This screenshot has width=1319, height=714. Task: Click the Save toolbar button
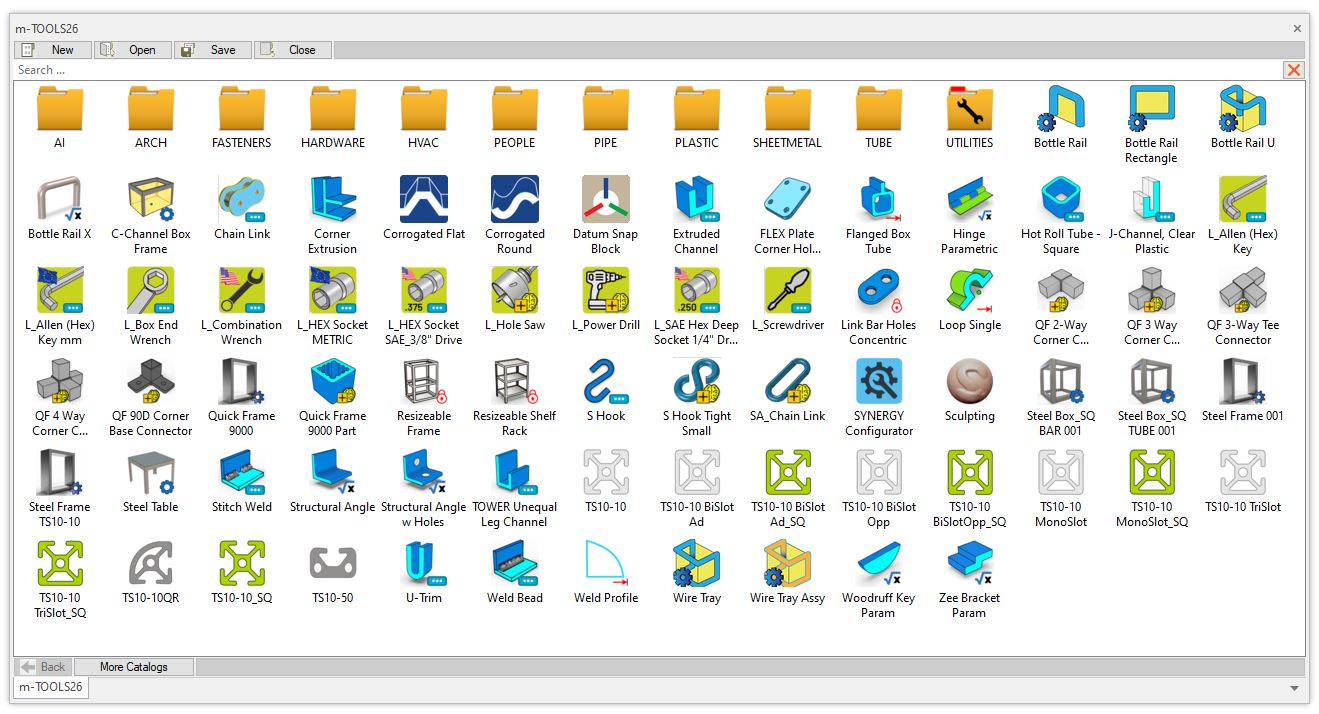pyautogui.click(x=213, y=50)
